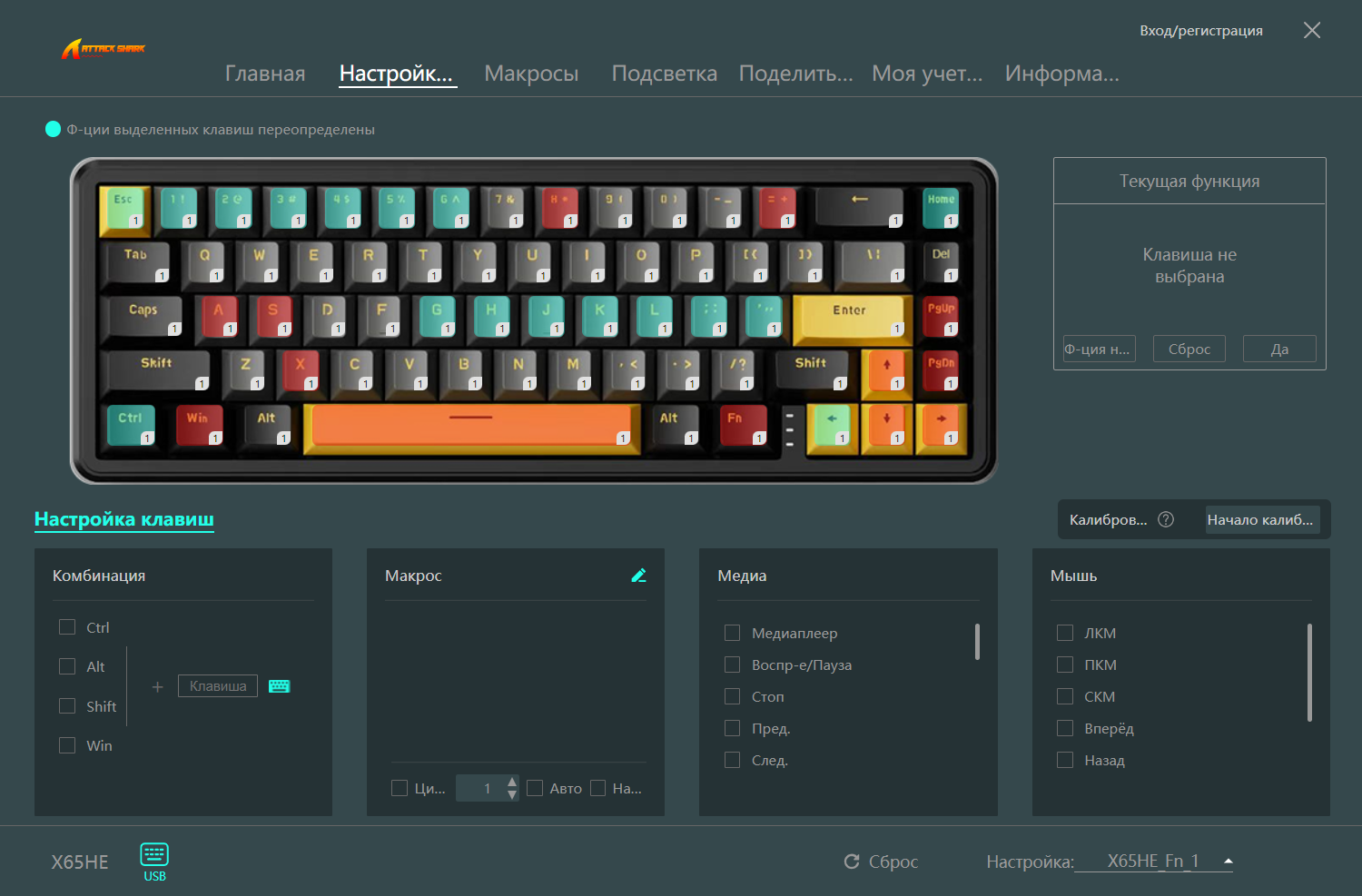The width and height of the screenshot is (1362, 896).
Task: Open the Подсветка tab
Action: [x=665, y=74]
